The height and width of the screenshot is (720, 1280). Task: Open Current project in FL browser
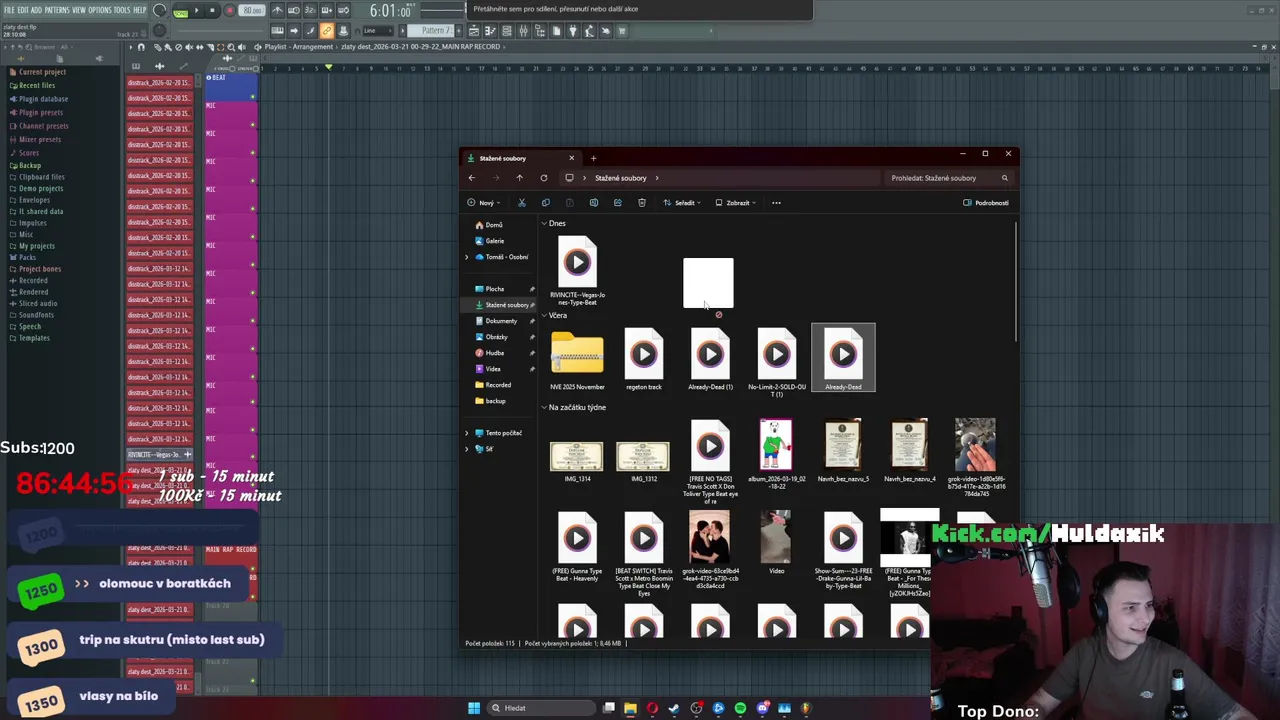tap(42, 72)
